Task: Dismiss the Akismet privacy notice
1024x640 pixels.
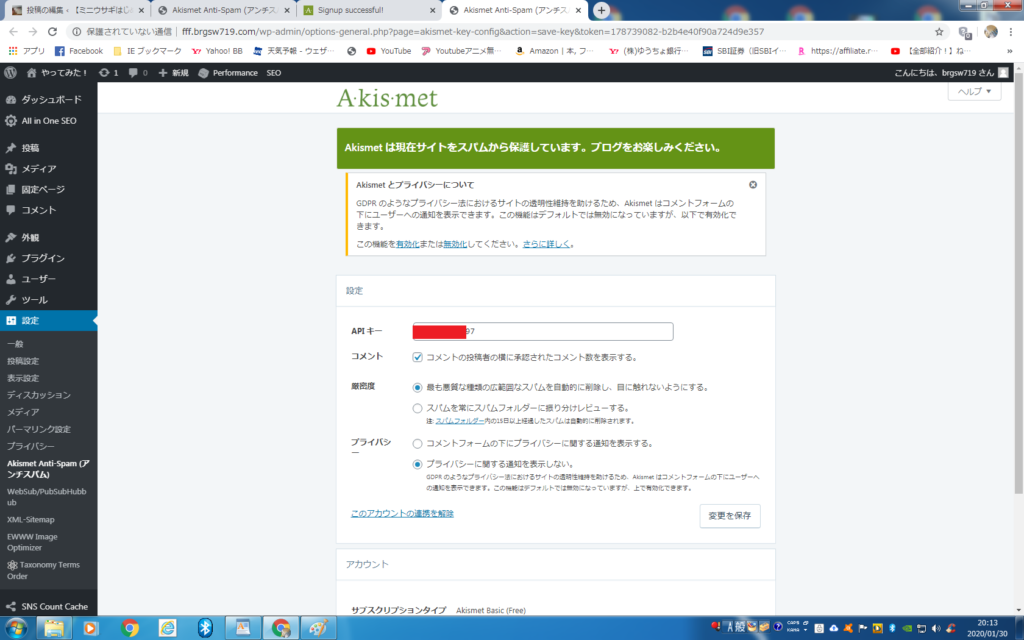Action: pyautogui.click(x=753, y=185)
